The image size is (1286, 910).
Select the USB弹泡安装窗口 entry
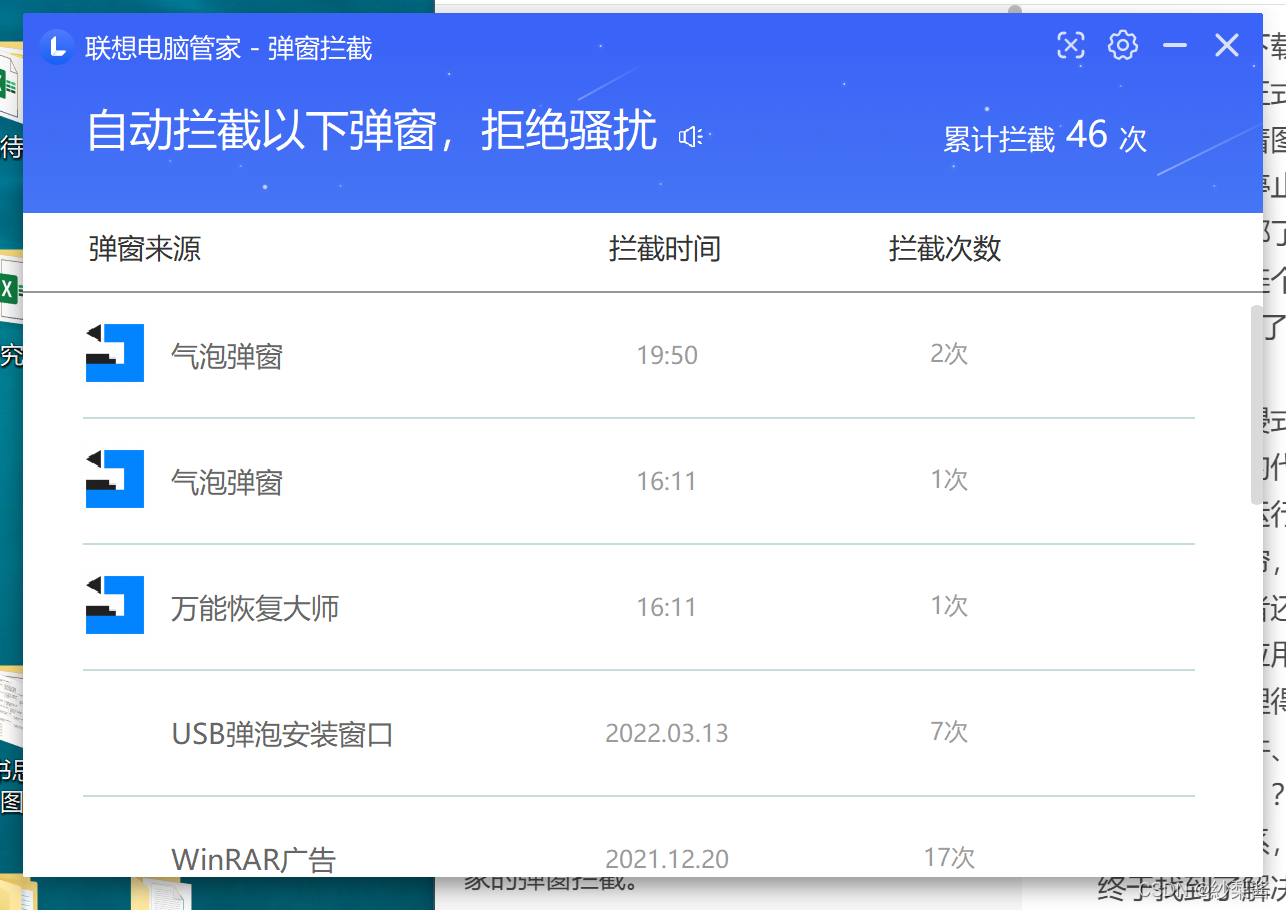point(283,734)
